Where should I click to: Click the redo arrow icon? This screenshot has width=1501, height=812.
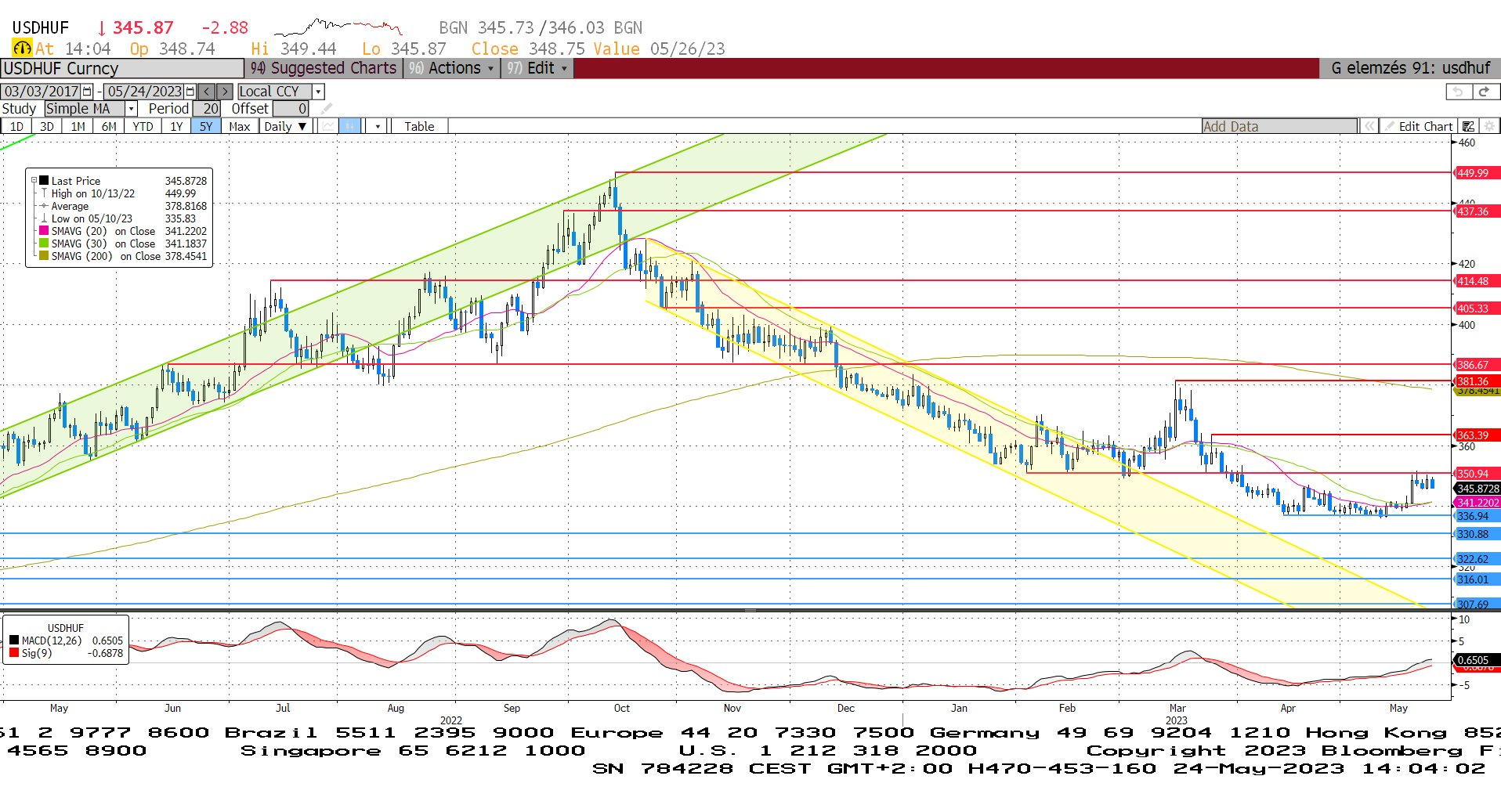coord(1484,92)
